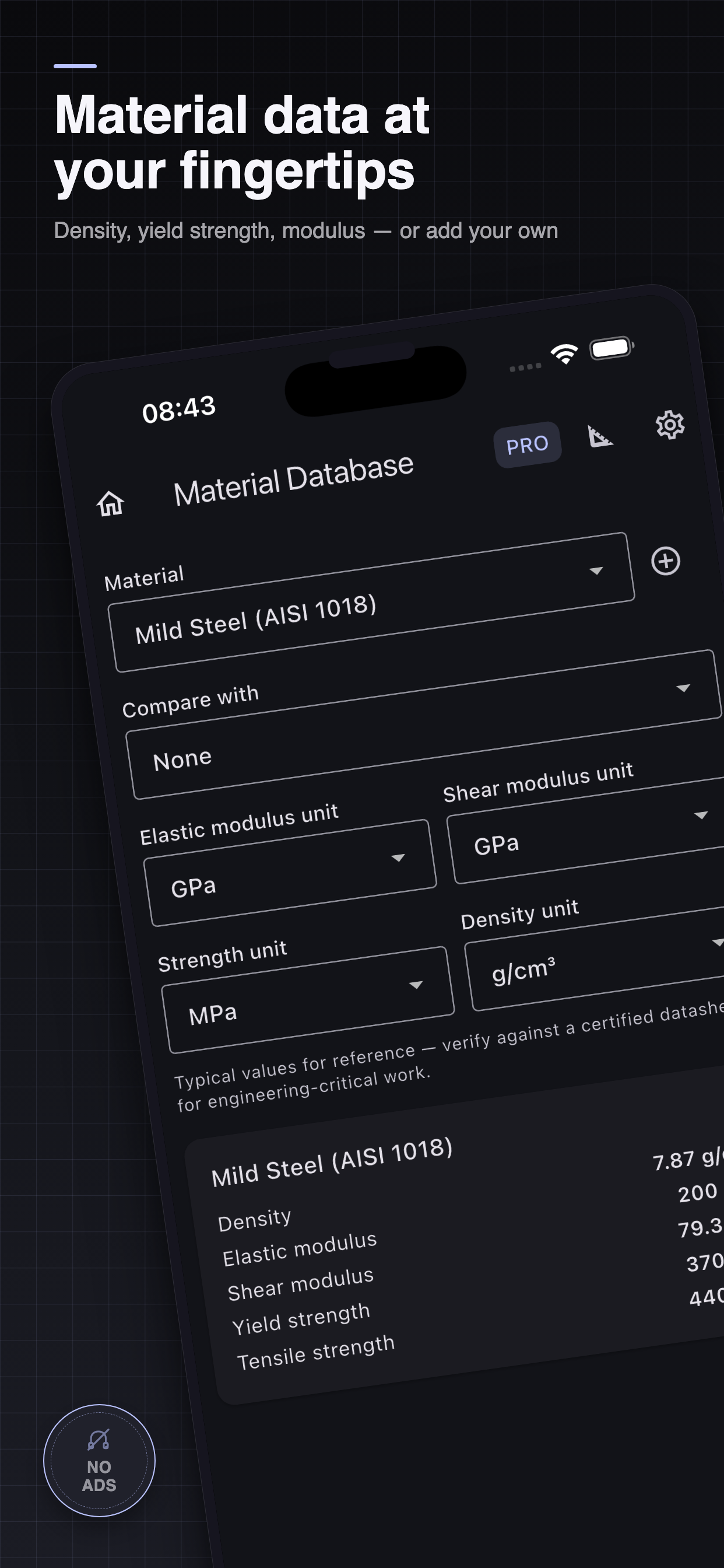Image resolution: width=724 pixels, height=1568 pixels.
Task: Open the Compare with dropdown
Action: pyautogui.click(x=425, y=724)
